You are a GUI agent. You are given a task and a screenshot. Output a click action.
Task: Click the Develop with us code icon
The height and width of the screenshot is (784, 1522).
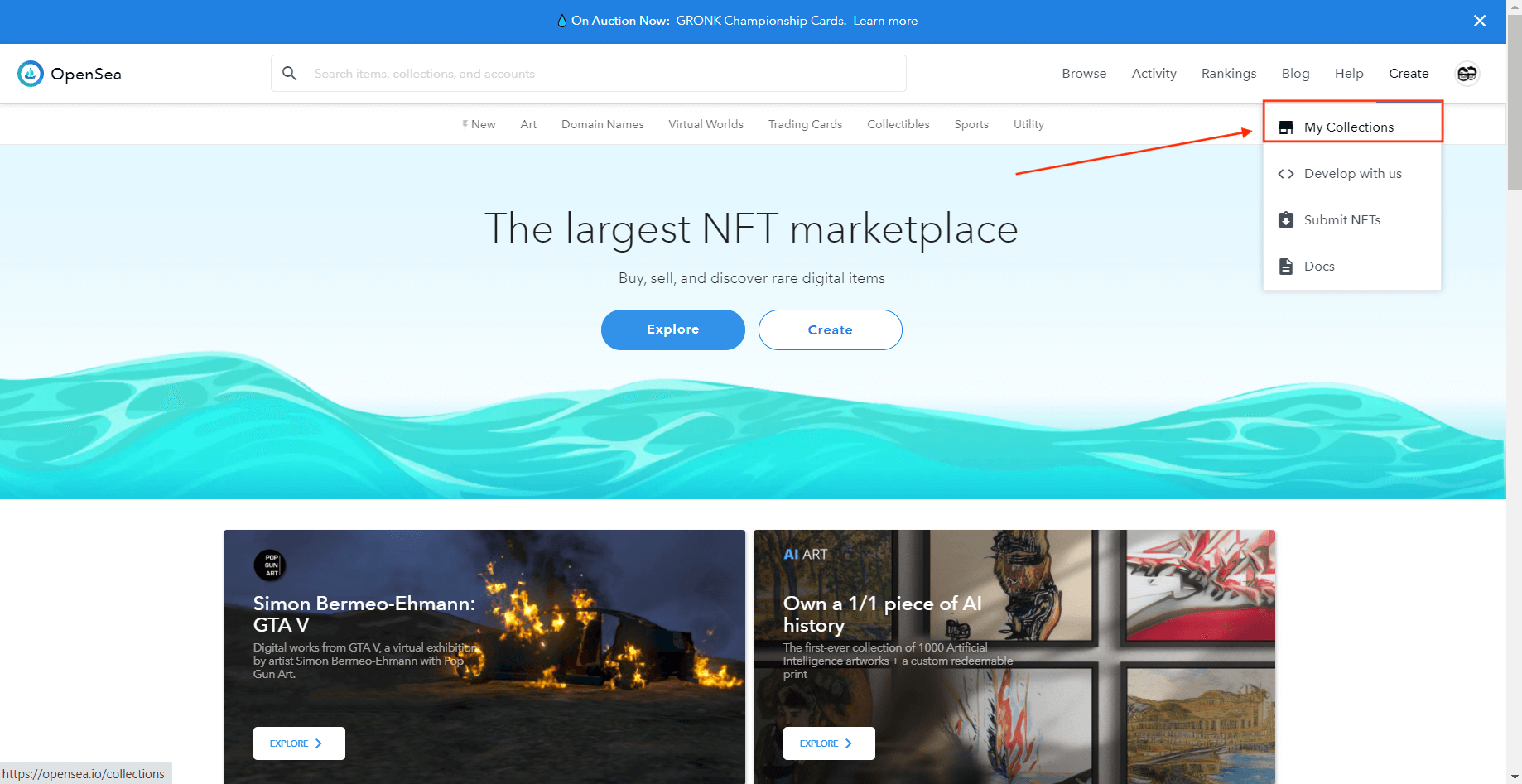(1285, 174)
